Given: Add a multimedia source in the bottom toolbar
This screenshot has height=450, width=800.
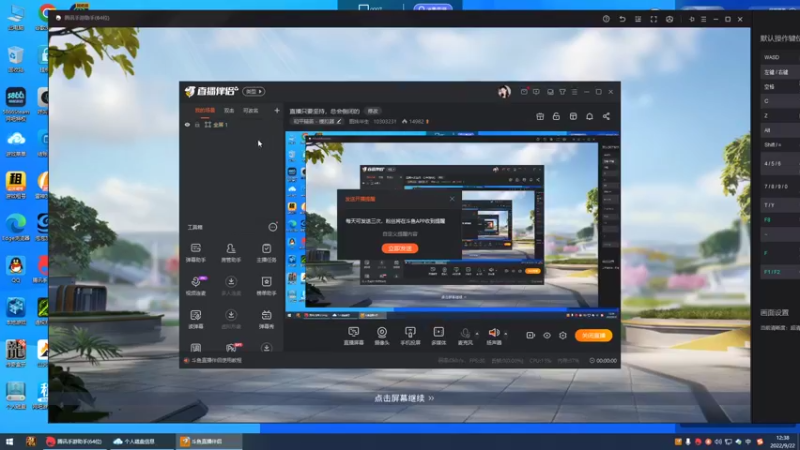Looking at the screenshot, I should pyautogui.click(x=438, y=336).
